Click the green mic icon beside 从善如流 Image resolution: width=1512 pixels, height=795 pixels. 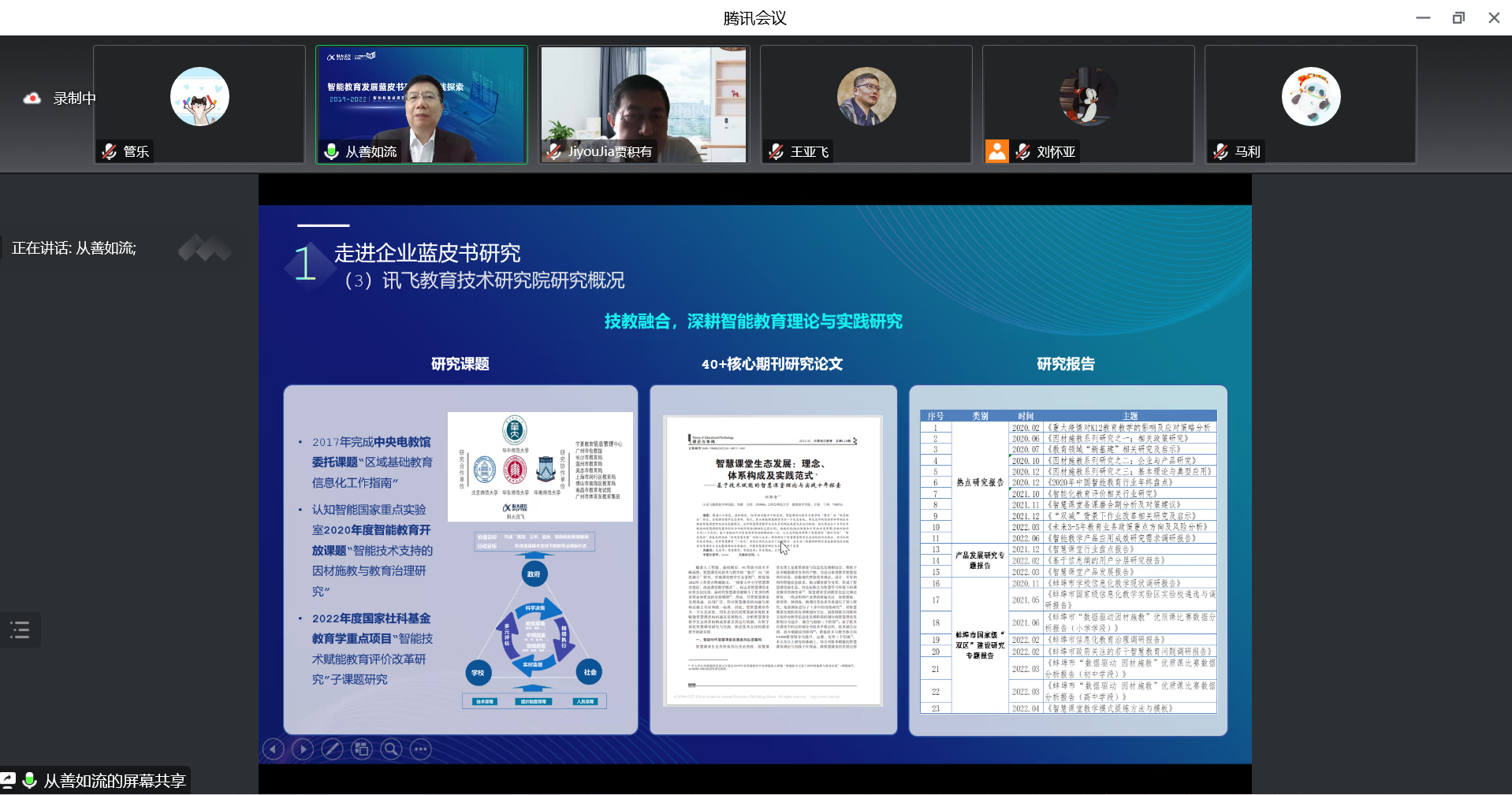pos(331,151)
